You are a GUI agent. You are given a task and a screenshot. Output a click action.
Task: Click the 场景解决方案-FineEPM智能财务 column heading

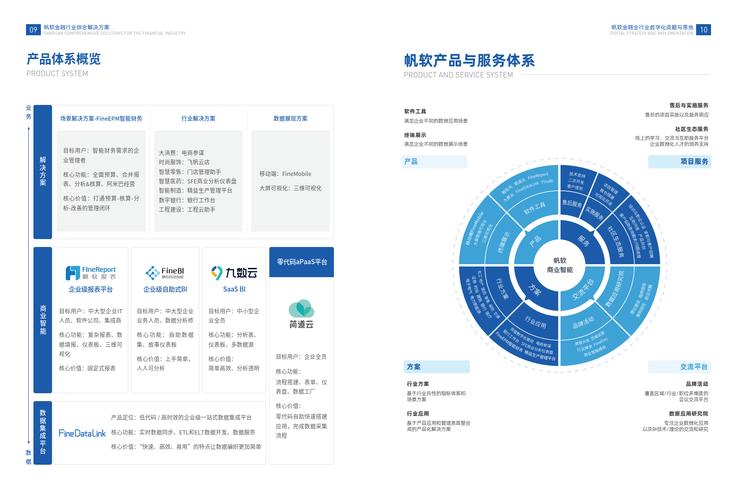tap(101, 118)
